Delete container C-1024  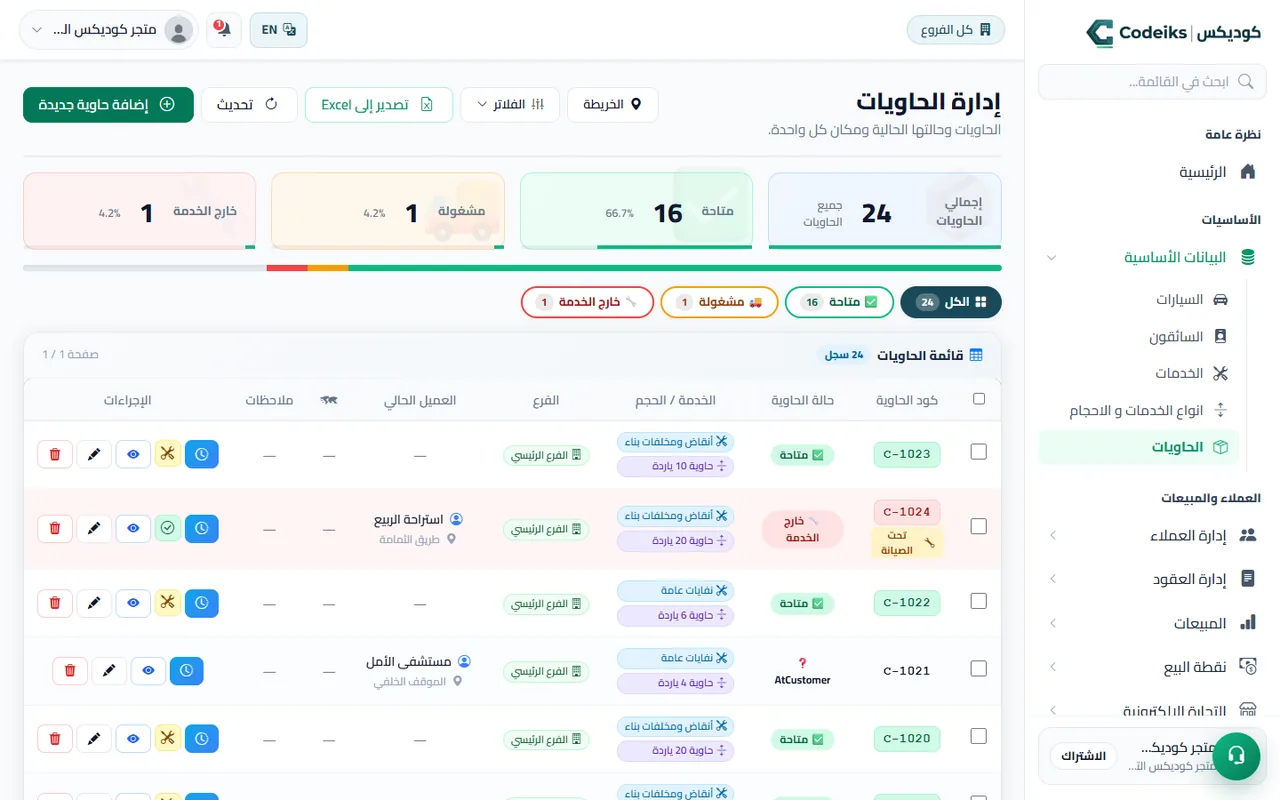[x=55, y=528]
